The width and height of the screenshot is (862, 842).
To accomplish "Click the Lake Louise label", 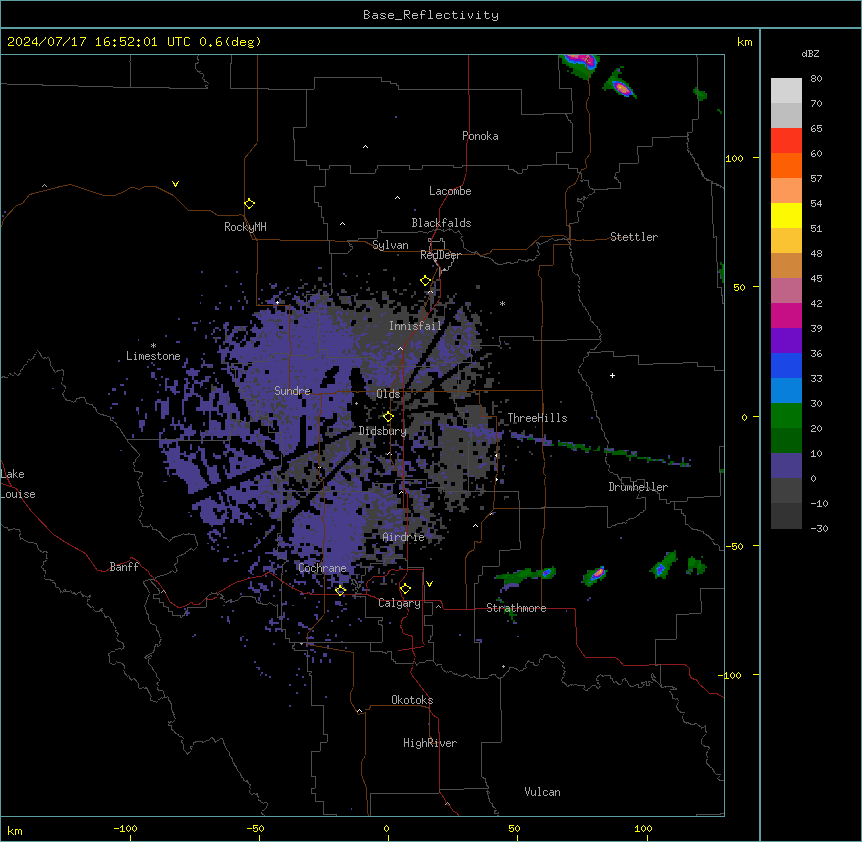I will point(18,484).
